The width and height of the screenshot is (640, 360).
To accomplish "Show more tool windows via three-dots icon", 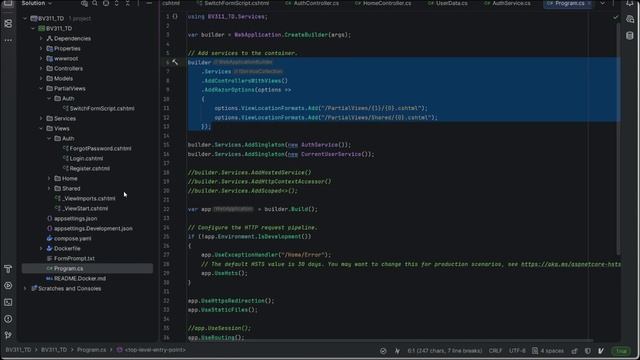I will [x=8, y=40].
